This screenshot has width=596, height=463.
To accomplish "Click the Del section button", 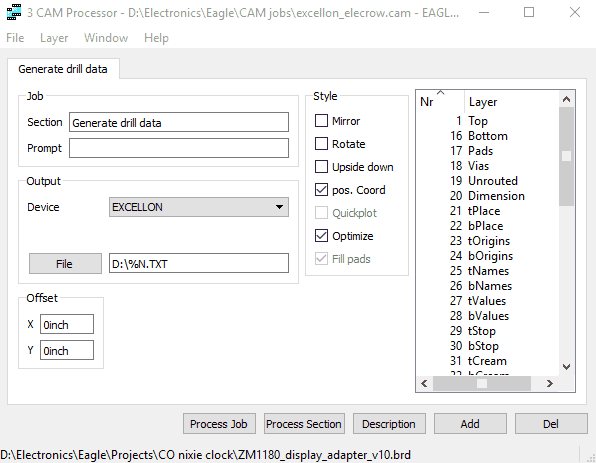I will (551, 424).
